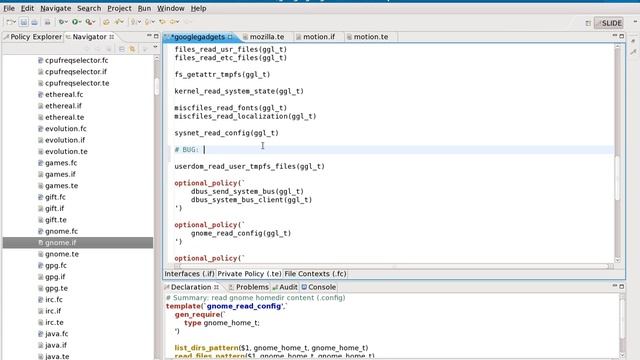Click the Problems tab icon
640x360 pixels.
click(231, 287)
